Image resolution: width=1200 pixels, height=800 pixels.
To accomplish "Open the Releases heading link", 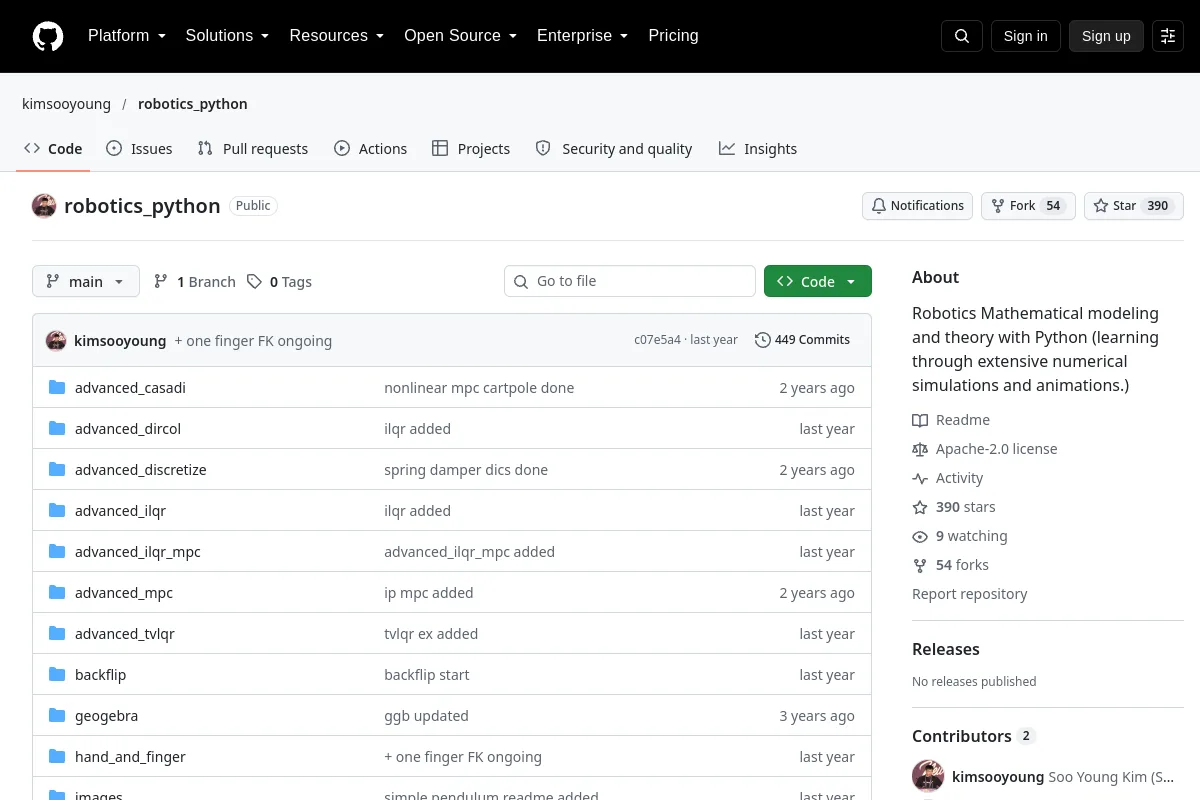I will pos(946,649).
